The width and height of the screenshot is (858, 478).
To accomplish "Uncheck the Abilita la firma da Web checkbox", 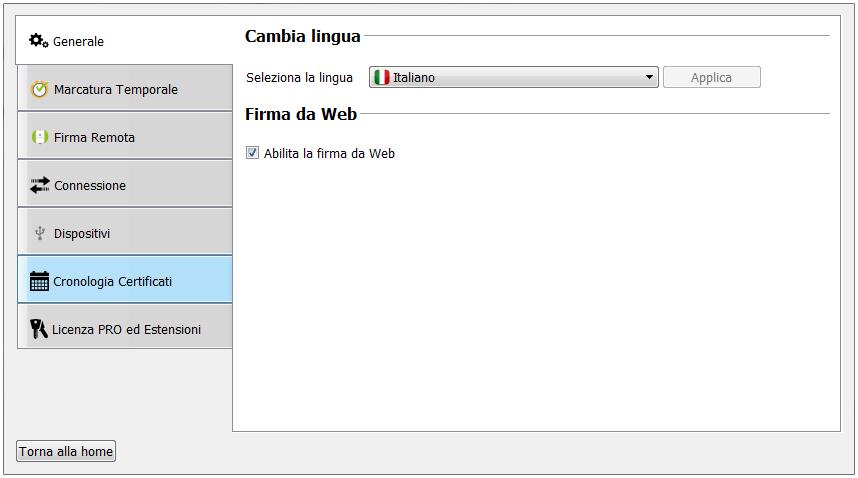I will (x=252, y=153).
